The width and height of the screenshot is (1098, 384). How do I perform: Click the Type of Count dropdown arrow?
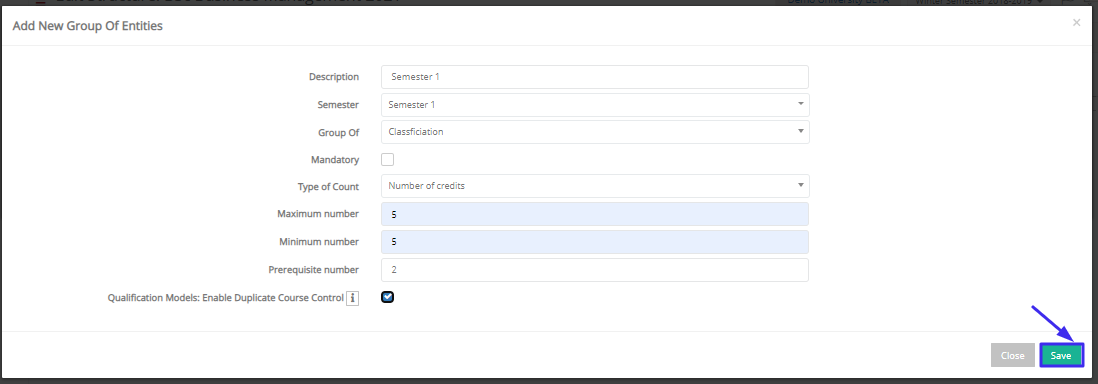[800, 186]
